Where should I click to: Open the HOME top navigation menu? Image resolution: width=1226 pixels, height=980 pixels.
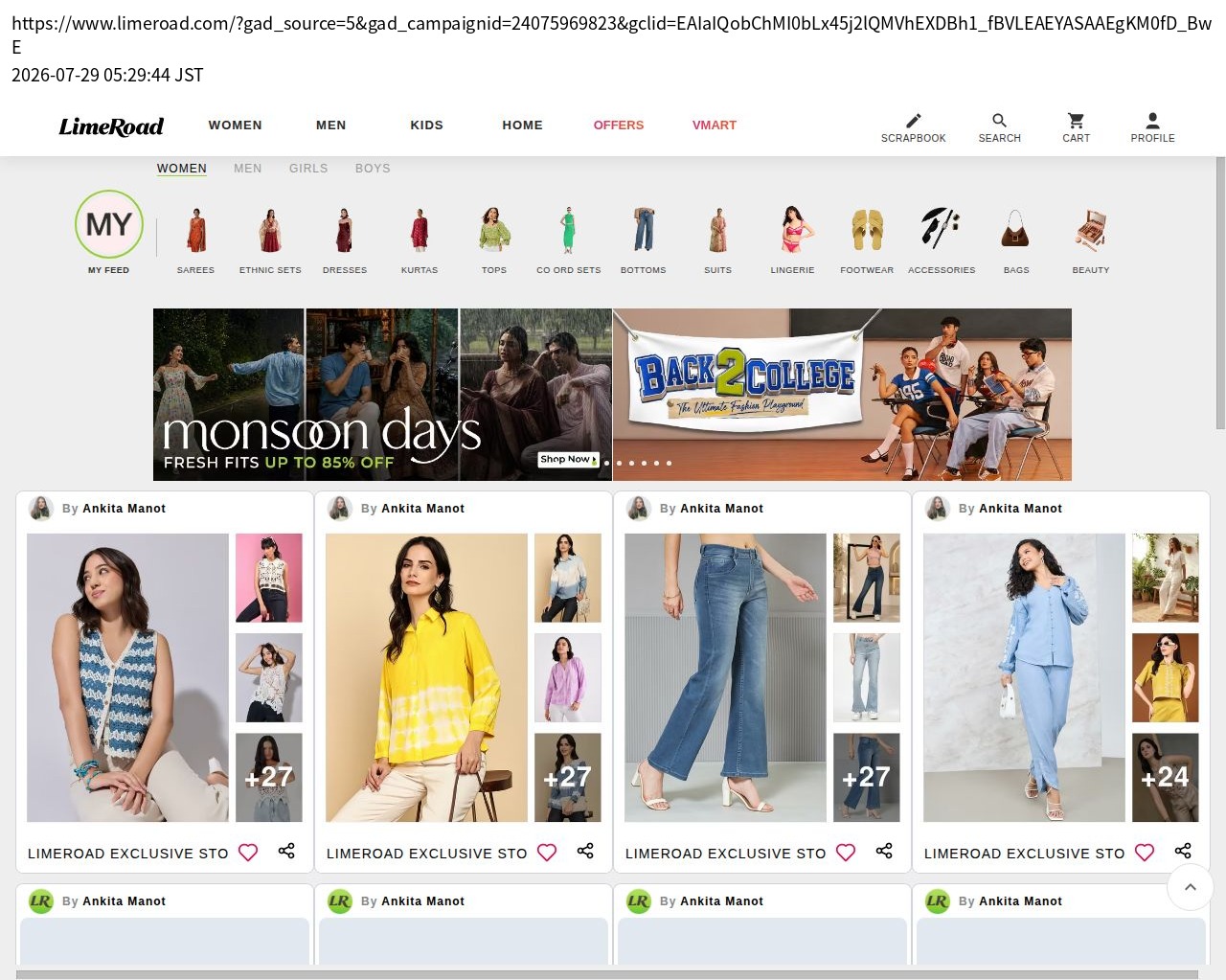523,125
